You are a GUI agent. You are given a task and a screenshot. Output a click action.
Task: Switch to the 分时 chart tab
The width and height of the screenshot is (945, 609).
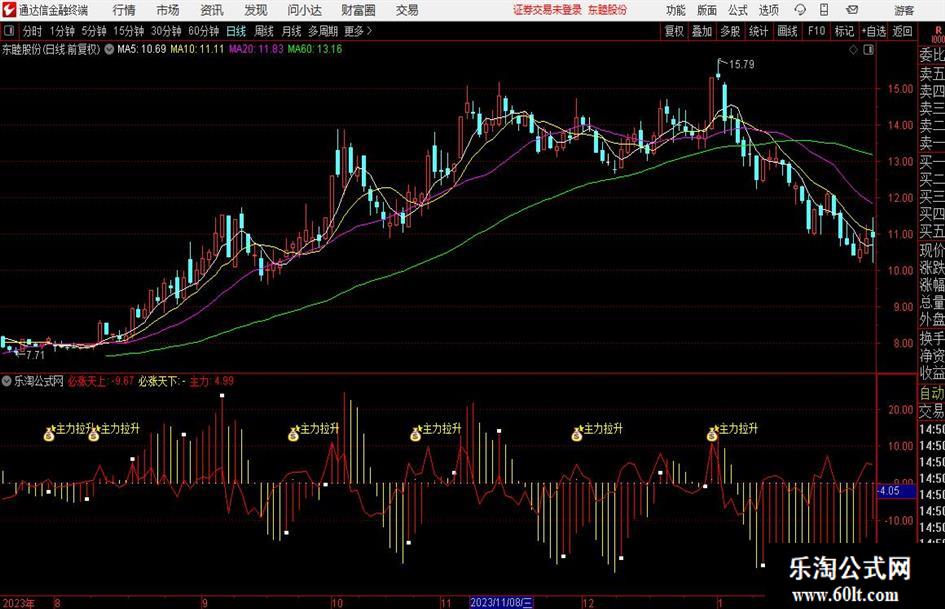pos(33,31)
